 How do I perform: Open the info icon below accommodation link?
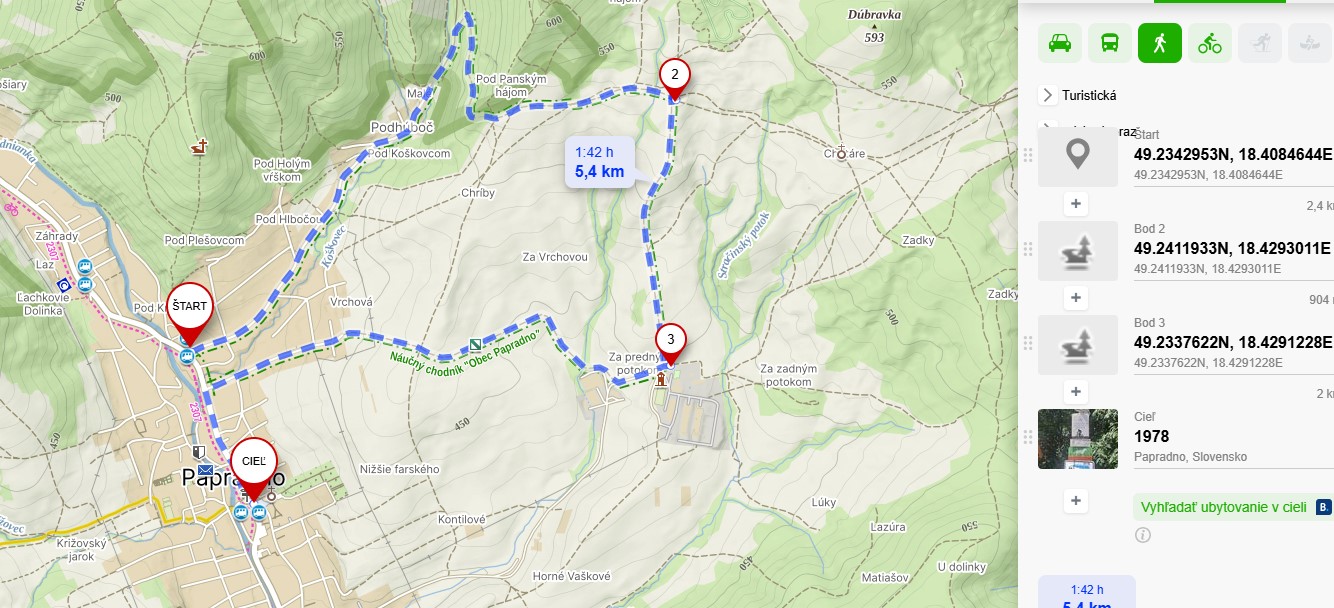pos(1143,535)
